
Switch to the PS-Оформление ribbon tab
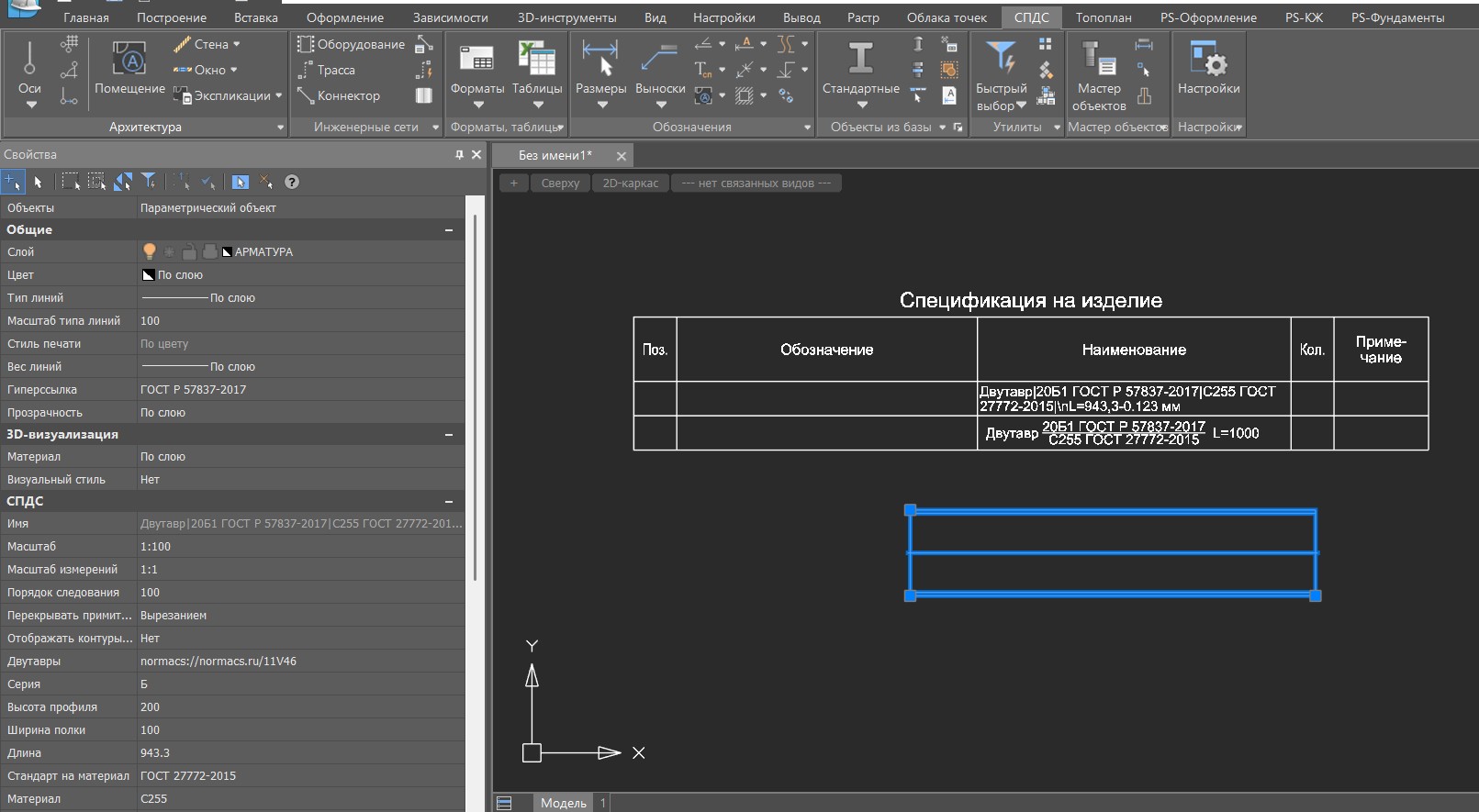(1208, 17)
